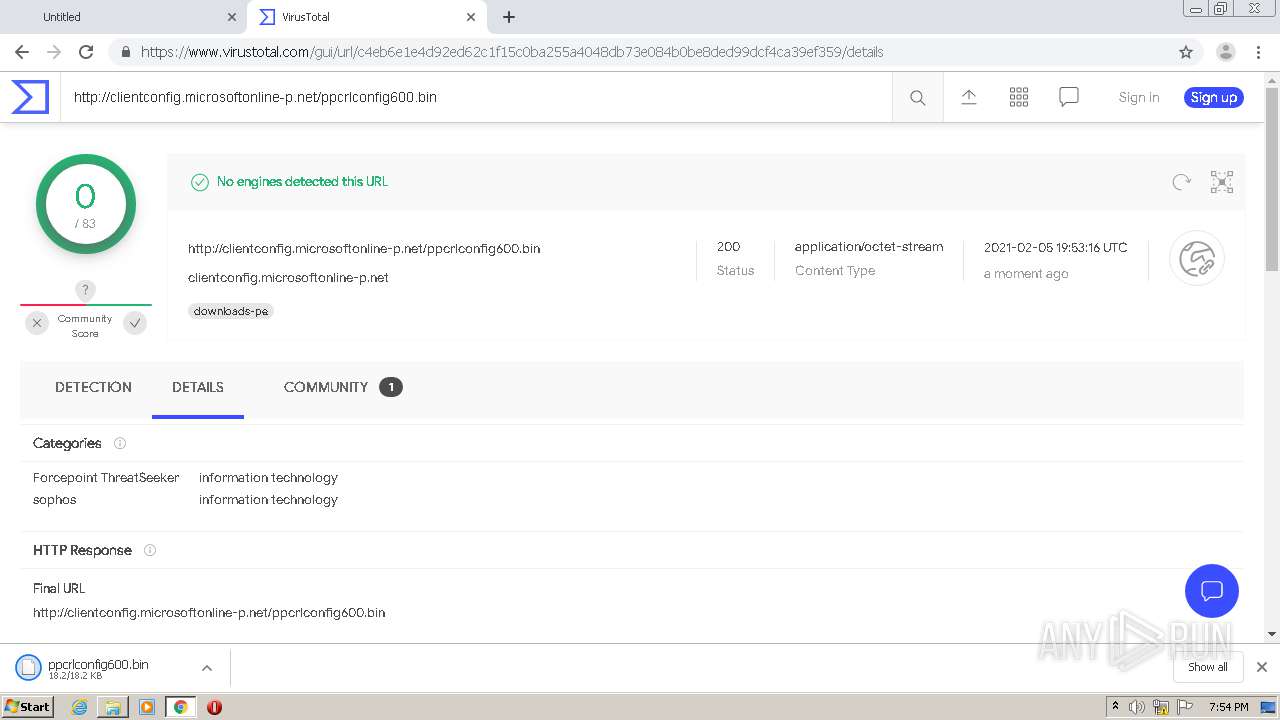Open Internet Explorer from taskbar

click(79, 707)
